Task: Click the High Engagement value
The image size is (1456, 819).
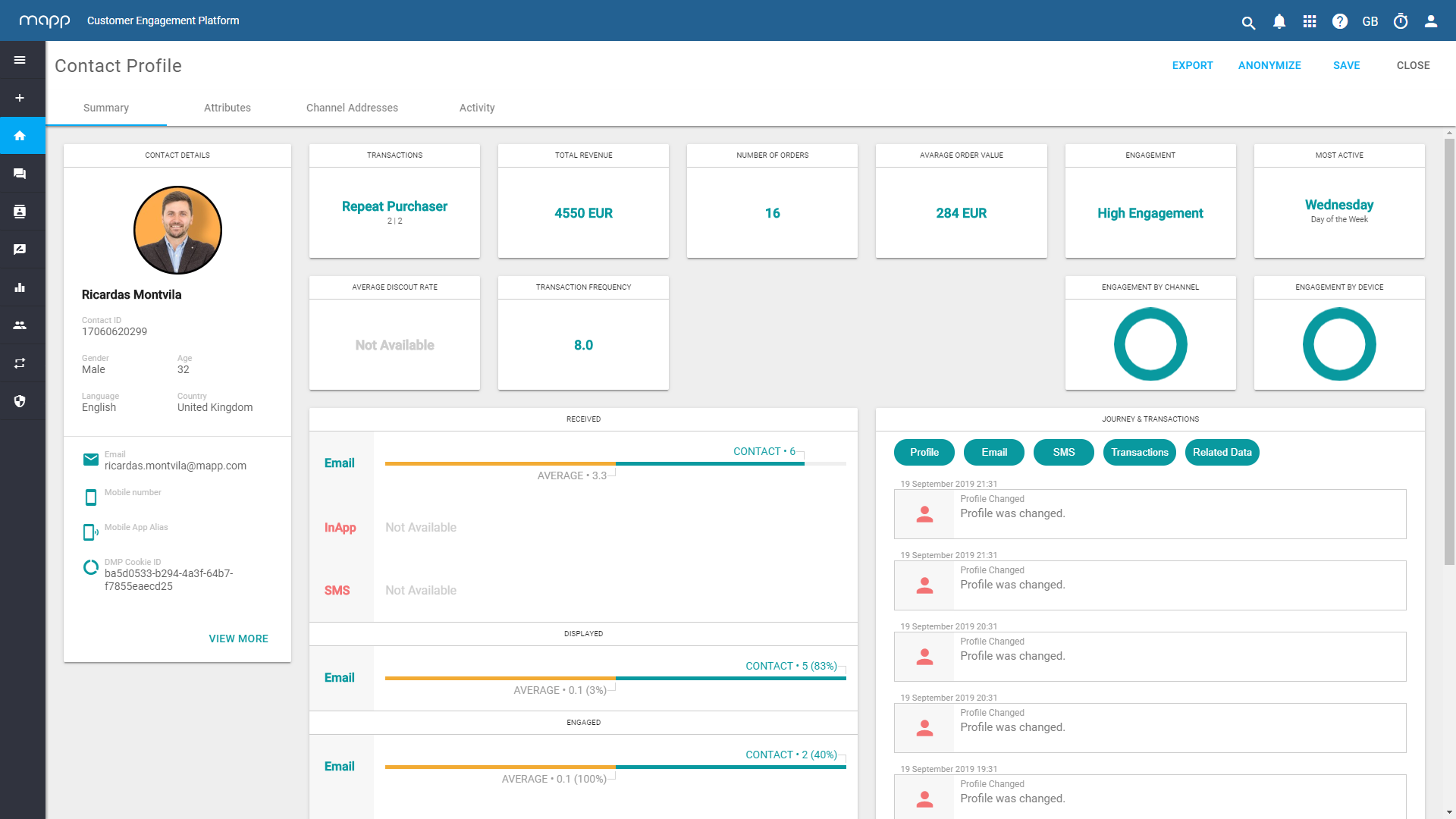Action: pos(1150,213)
